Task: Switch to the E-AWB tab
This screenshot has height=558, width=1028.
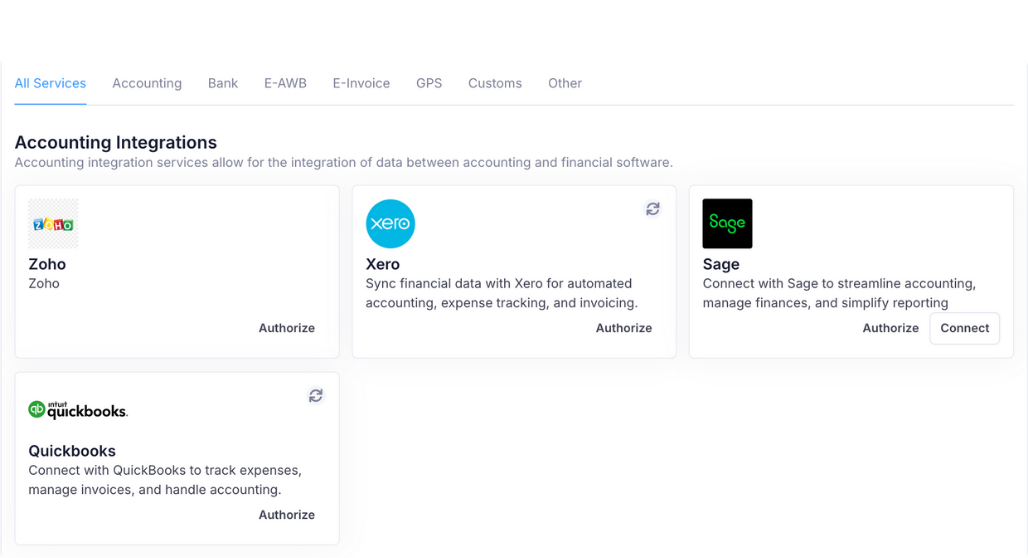Action: pos(285,83)
